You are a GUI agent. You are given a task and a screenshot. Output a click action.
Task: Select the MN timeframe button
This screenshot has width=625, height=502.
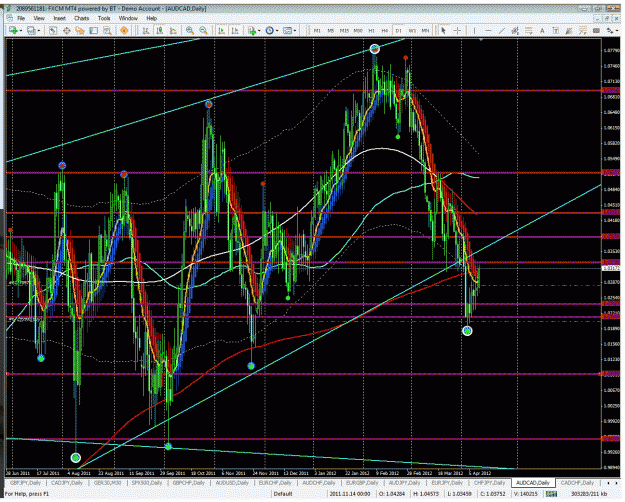pyautogui.click(x=426, y=31)
